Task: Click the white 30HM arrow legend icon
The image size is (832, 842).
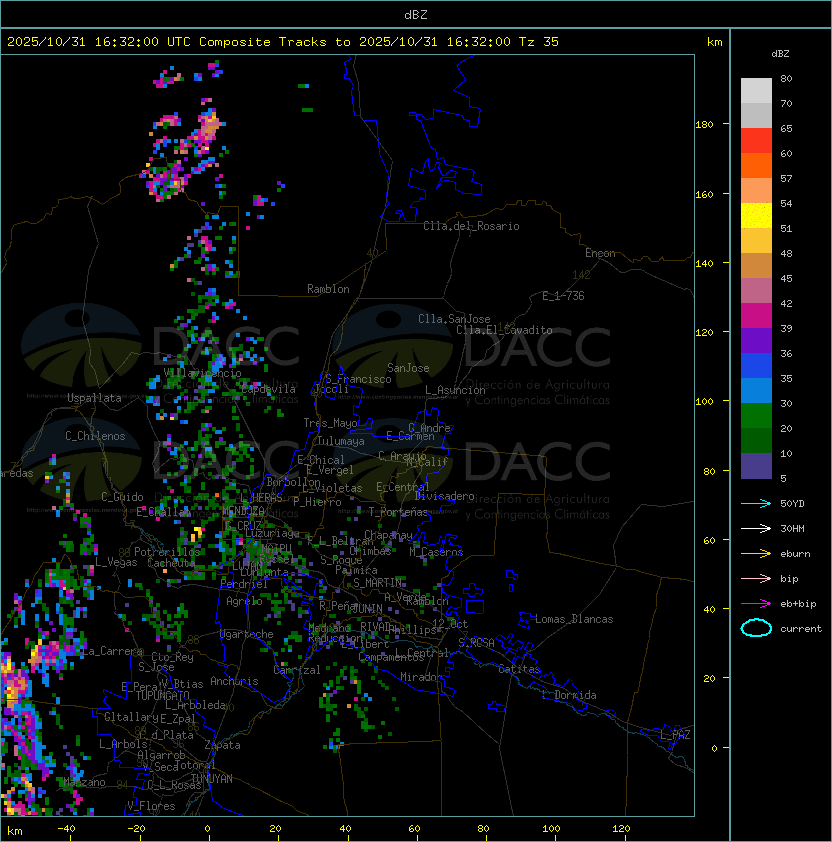Action: [x=756, y=529]
